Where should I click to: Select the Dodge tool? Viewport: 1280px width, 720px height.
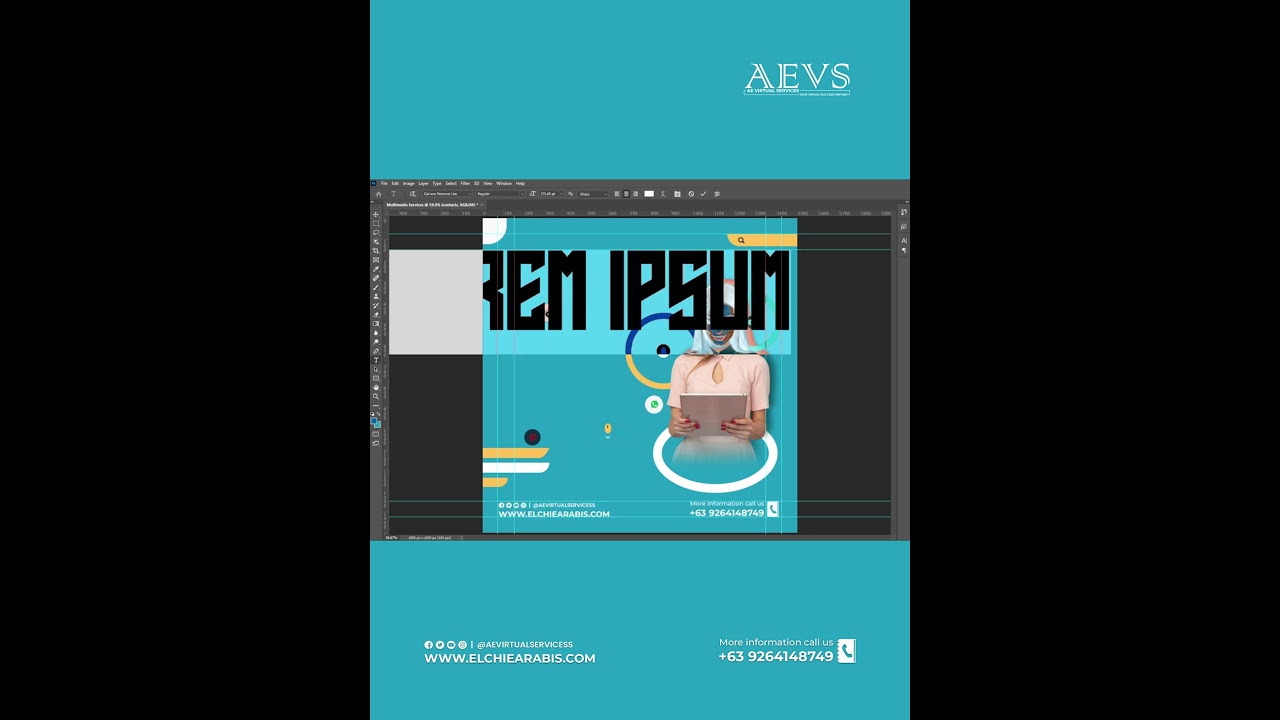point(376,342)
